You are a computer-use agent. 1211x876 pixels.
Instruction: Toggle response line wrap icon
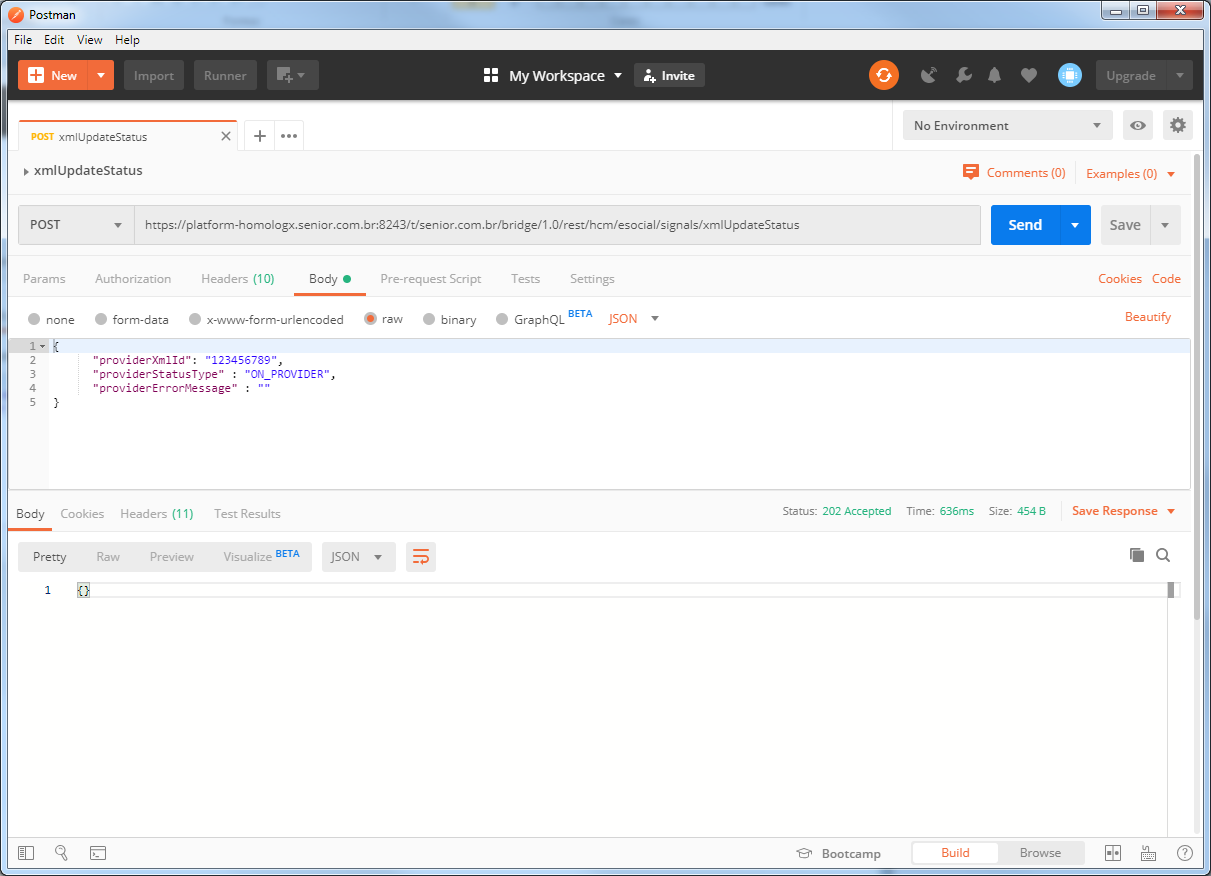[x=421, y=557]
